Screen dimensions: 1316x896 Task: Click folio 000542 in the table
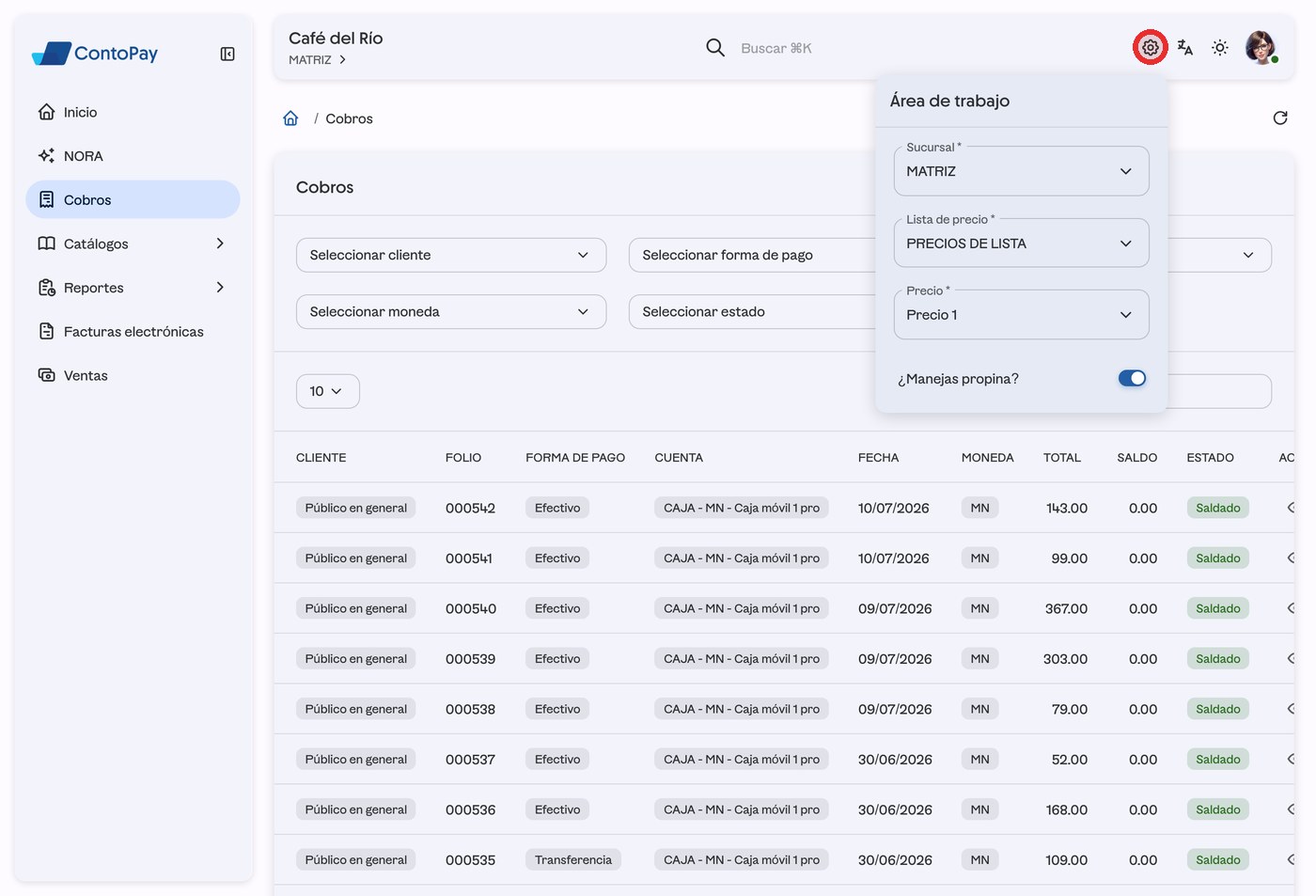pyautogui.click(x=470, y=508)
